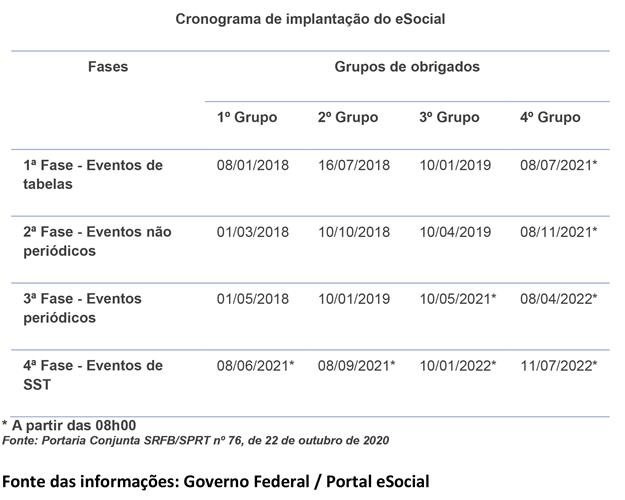Select the 2º Grupo column header
The image size is (625, 500).
pos(348,117)
